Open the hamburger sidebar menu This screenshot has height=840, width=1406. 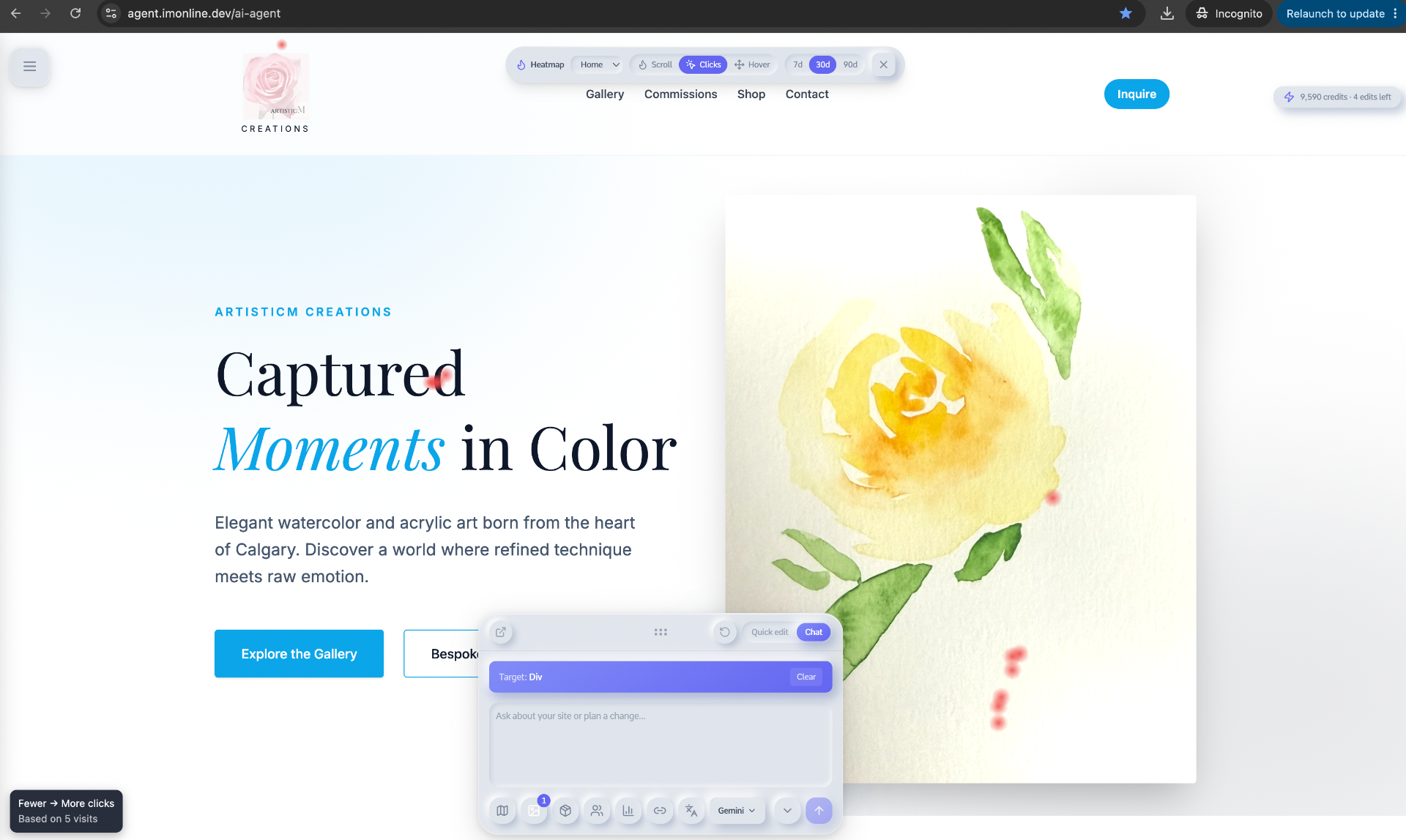click(x=30, y=67)
